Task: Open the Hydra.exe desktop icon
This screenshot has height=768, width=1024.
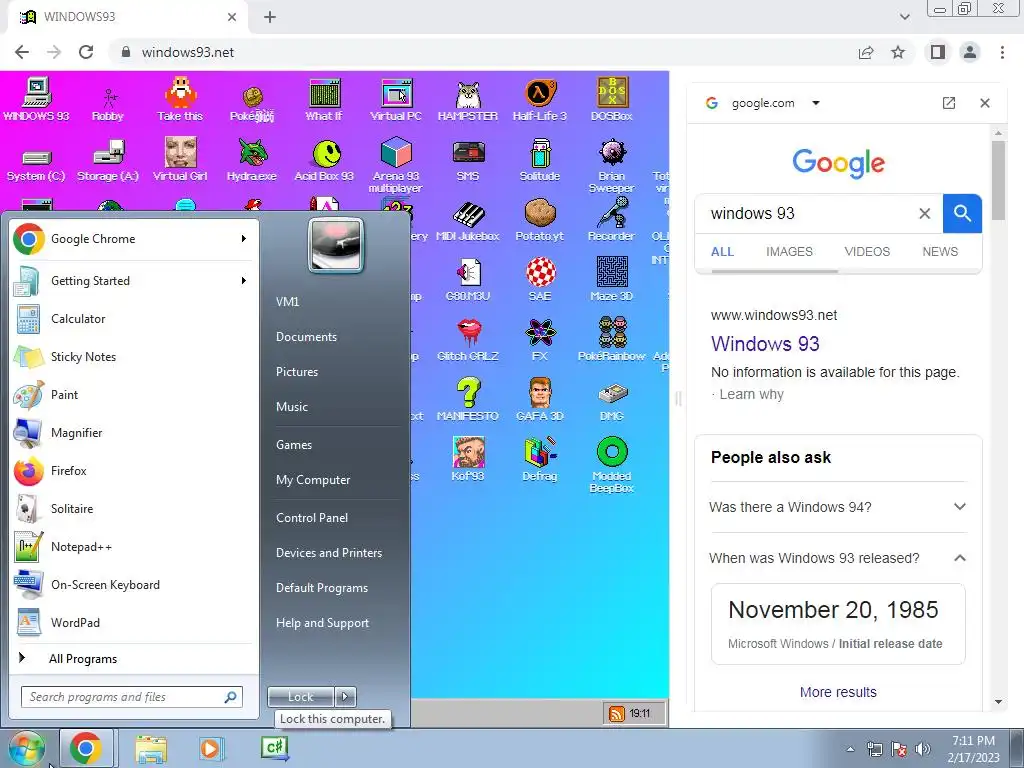Action: click(252, 159)
